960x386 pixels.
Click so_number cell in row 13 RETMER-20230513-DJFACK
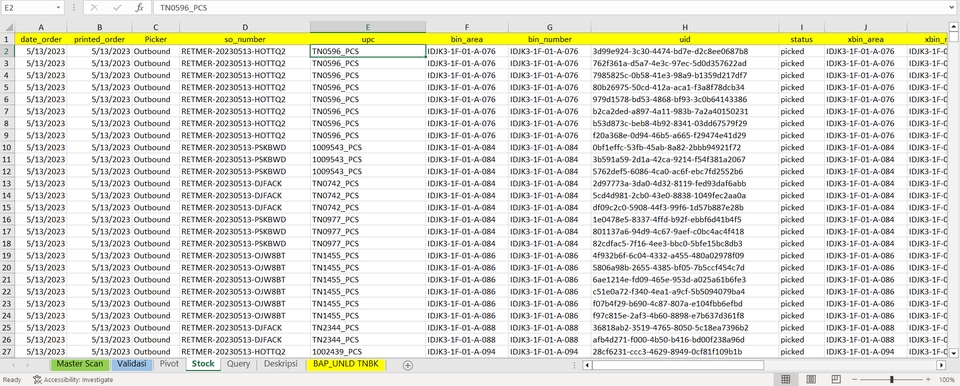tap(245, 183)
